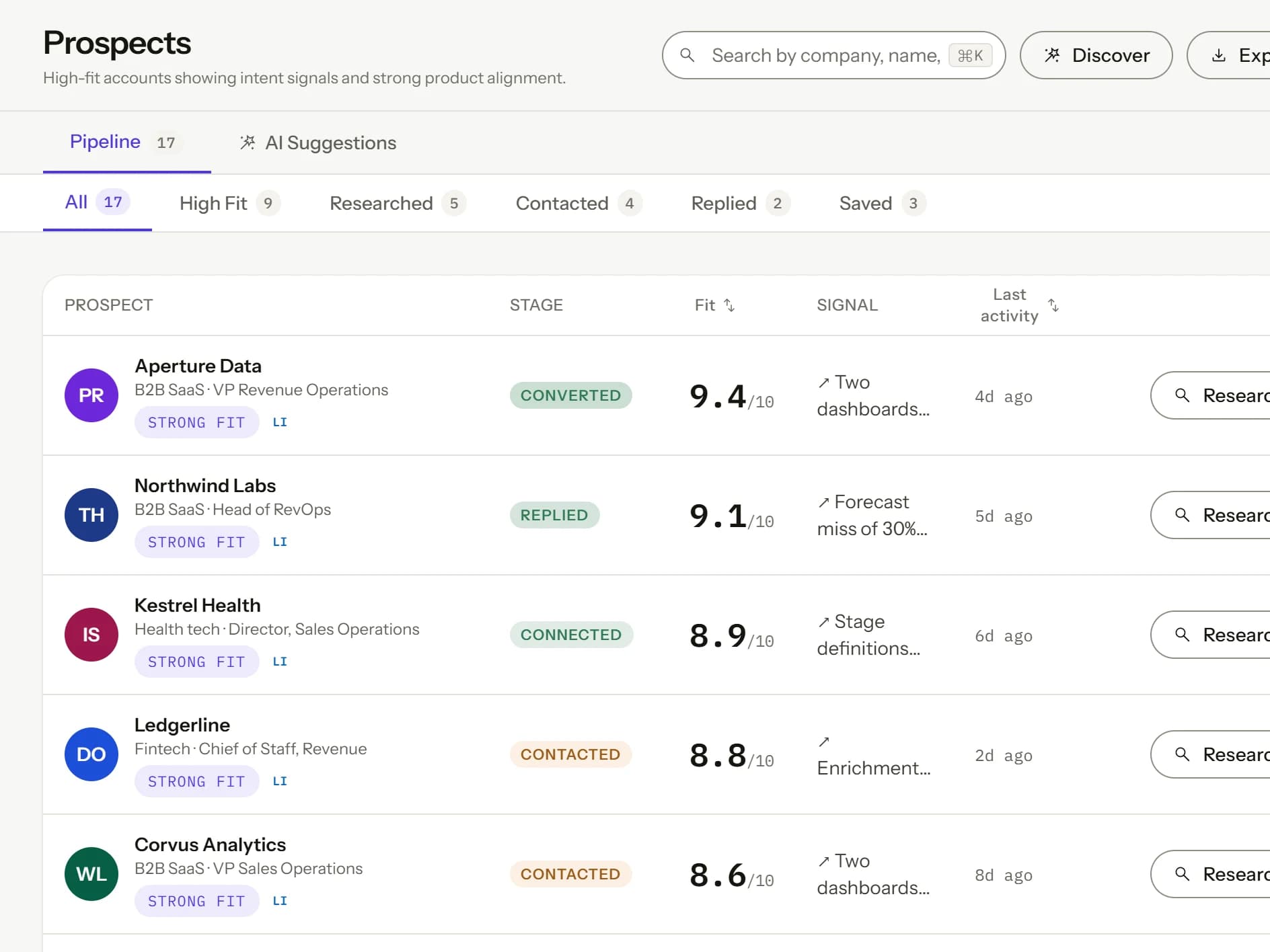Click the 'Stage definitions...' signal

868,635
